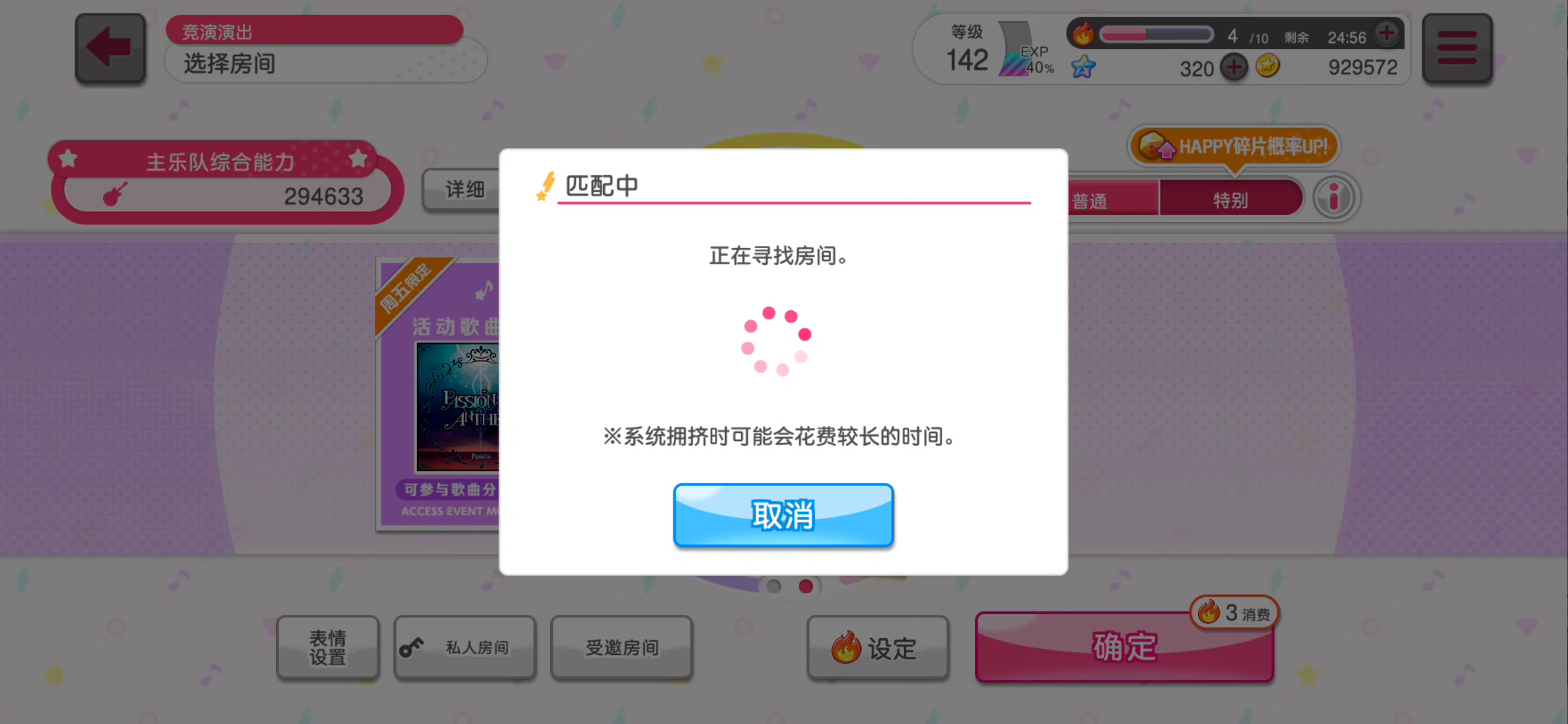The image size is (1568, 724).
Task: Switch to the 普通 room tab
Action: click(x=1113, y=200)
